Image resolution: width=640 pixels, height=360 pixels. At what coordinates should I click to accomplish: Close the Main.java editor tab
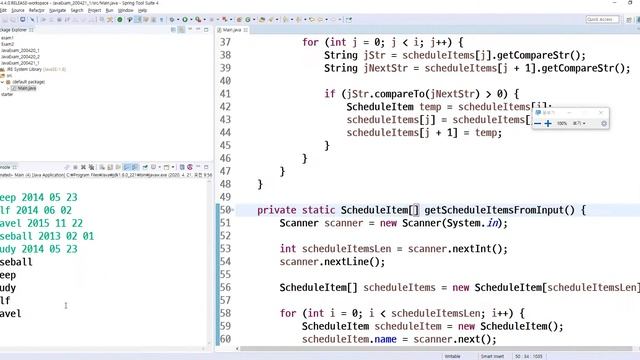[x=245, y=30]
